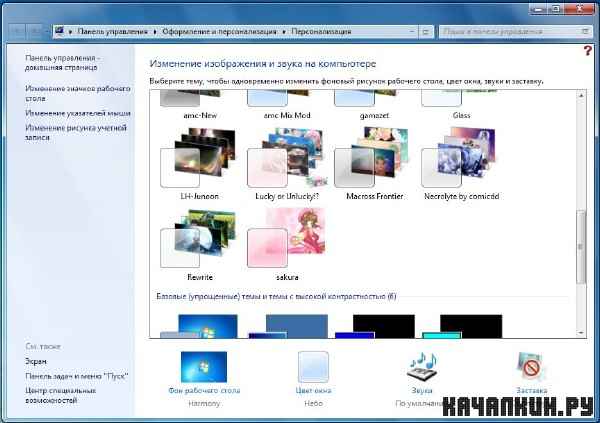Click the Небо label under window color
This screenshot has width=600, height=423.
tap(313, 403)
